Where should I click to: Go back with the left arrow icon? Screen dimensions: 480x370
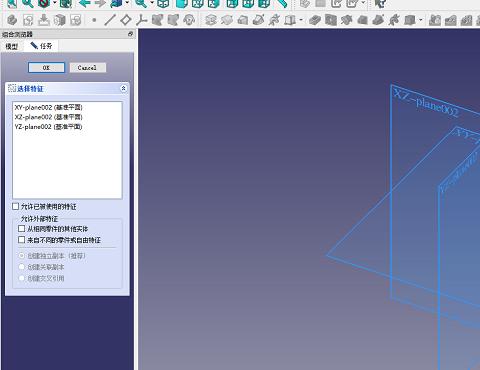(x=84, y=3)
